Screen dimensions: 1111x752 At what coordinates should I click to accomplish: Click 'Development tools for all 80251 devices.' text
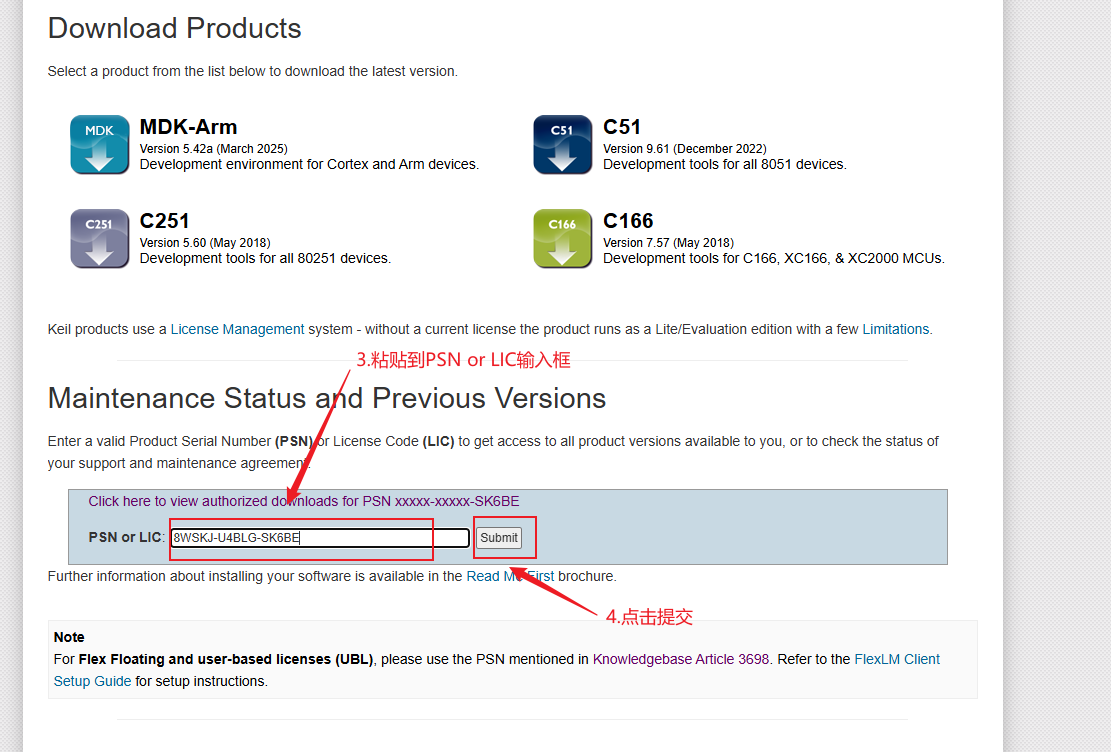point(265,259)
